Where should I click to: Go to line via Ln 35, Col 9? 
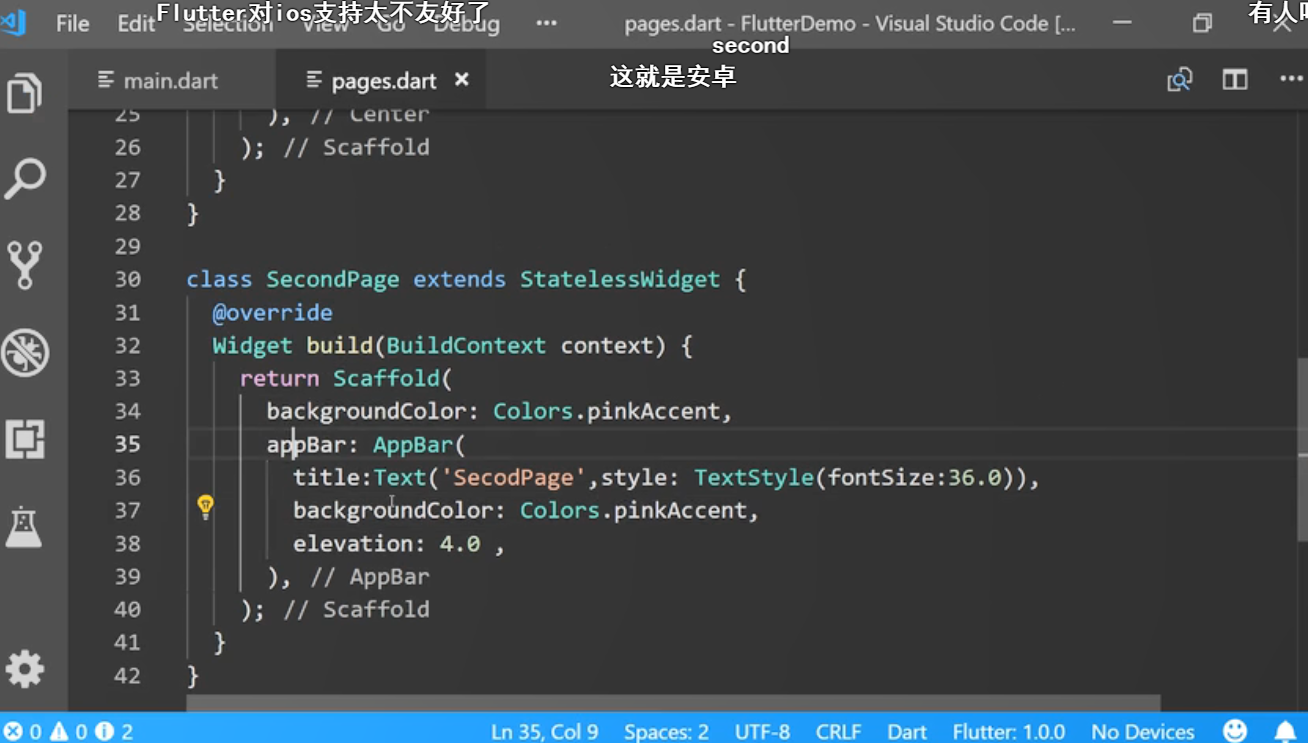[x=545, y=732]
